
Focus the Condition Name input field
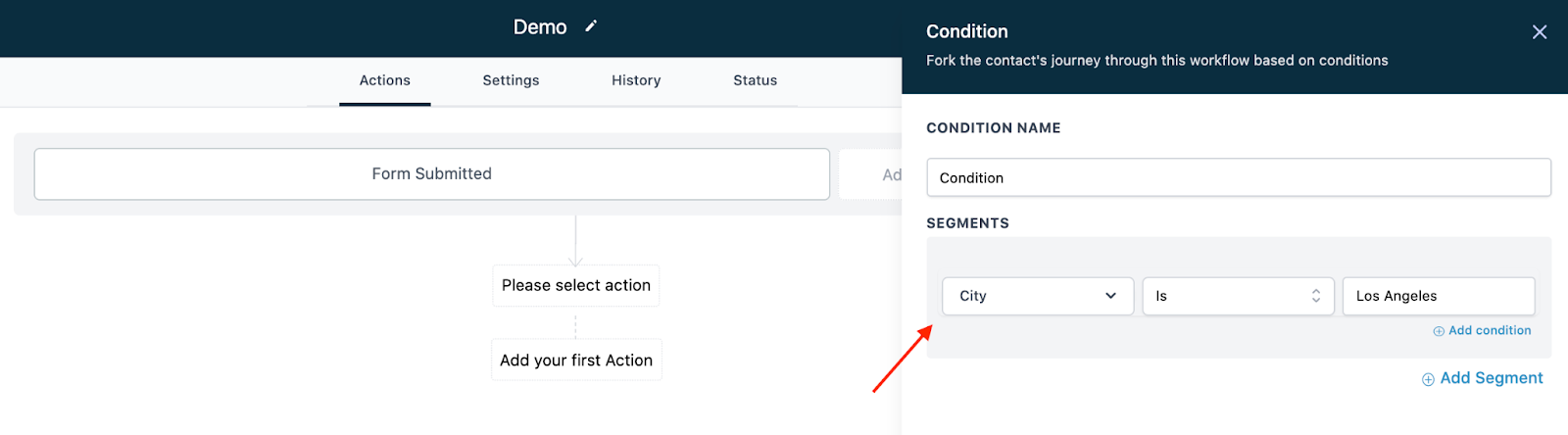(1238, 177)
